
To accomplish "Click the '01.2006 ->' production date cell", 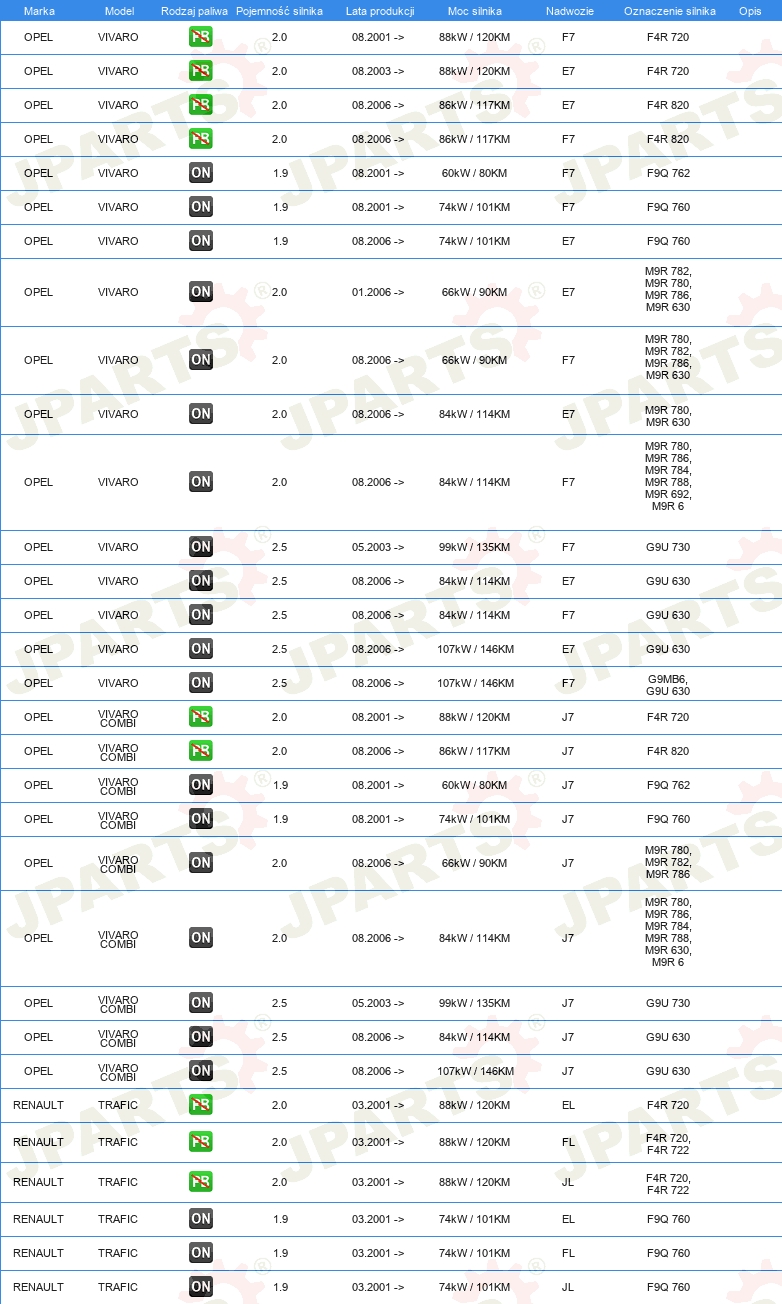I will coord(378,292).
